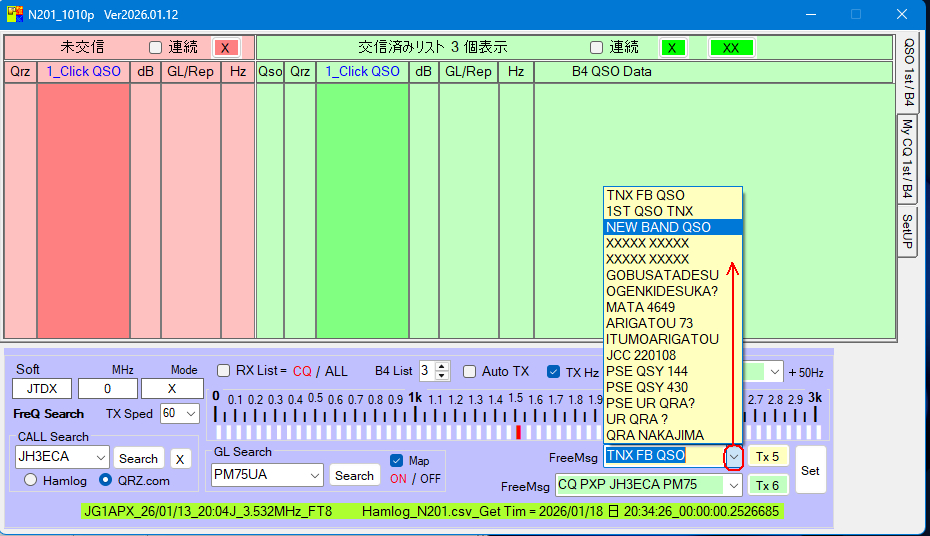Viewport: 930px width, 536px height.
Task: Click the green XX button
Action: (x=730, y=48)
